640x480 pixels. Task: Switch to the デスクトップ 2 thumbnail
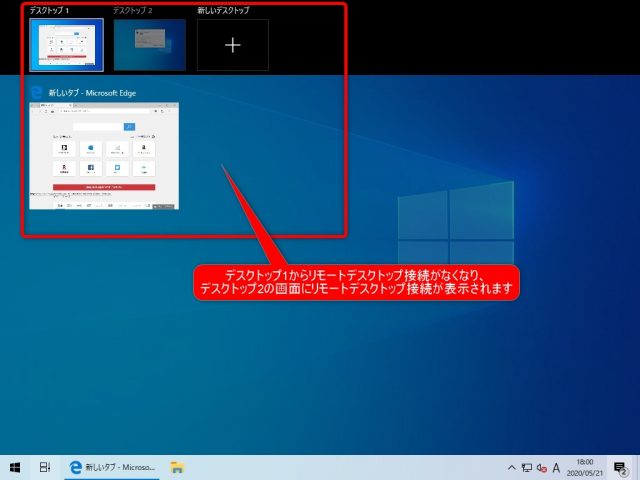(149, 45)
